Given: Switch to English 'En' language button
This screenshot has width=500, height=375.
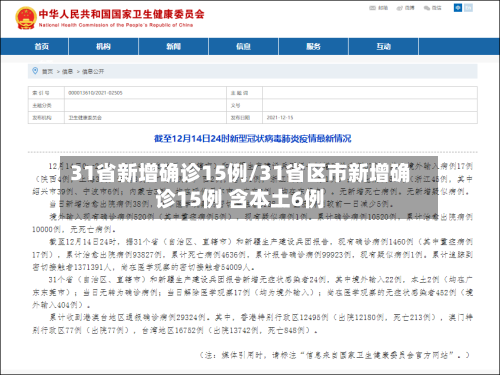Looking at the screenshot, I should 468,7.
